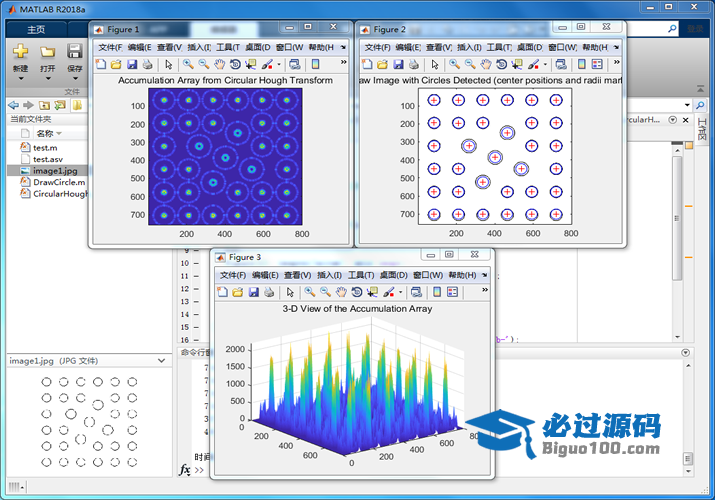Open 编辑(E) menu in Figure 2
715x500 pixels.
click(408, 47)
